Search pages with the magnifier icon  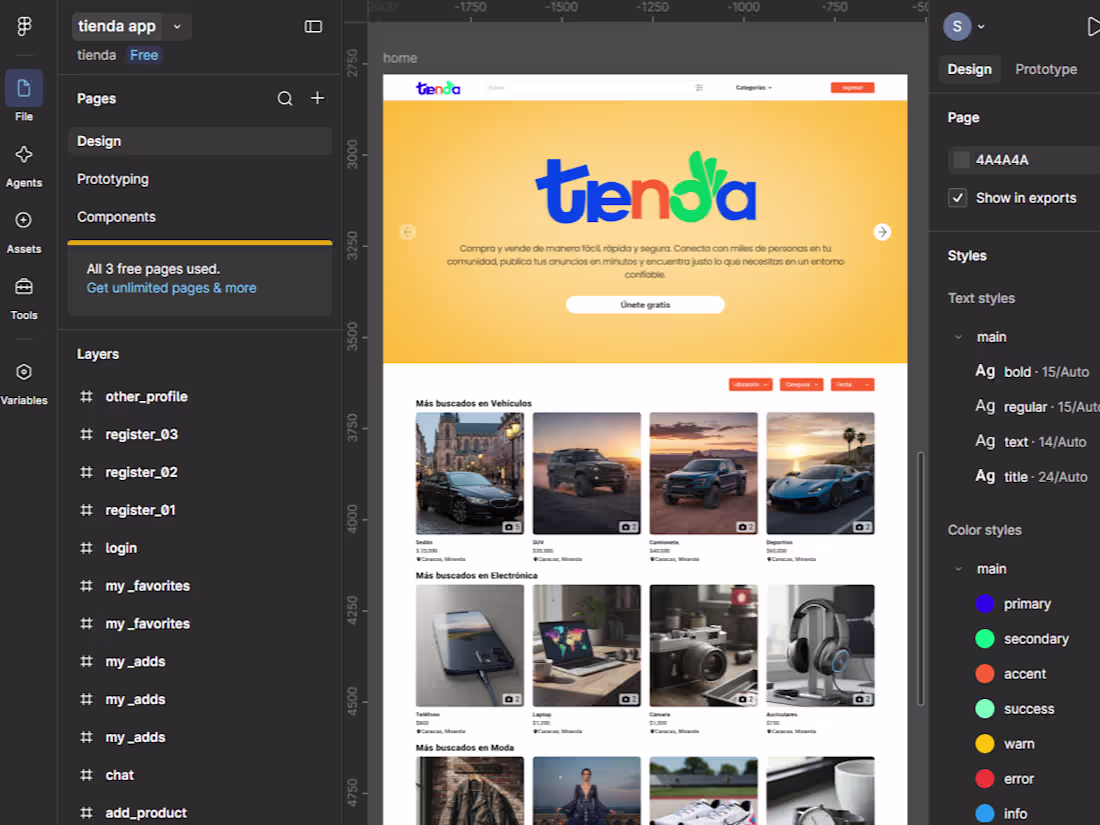(284, 99)
